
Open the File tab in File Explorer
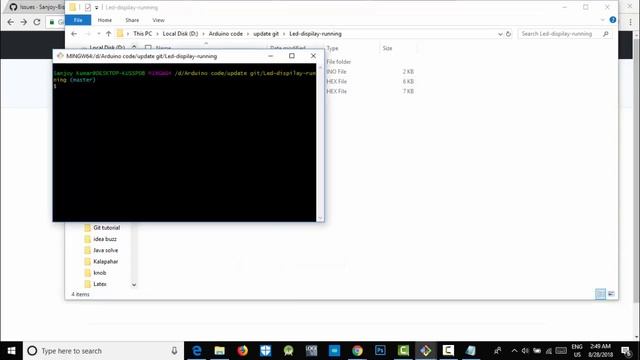pos(78,20)
